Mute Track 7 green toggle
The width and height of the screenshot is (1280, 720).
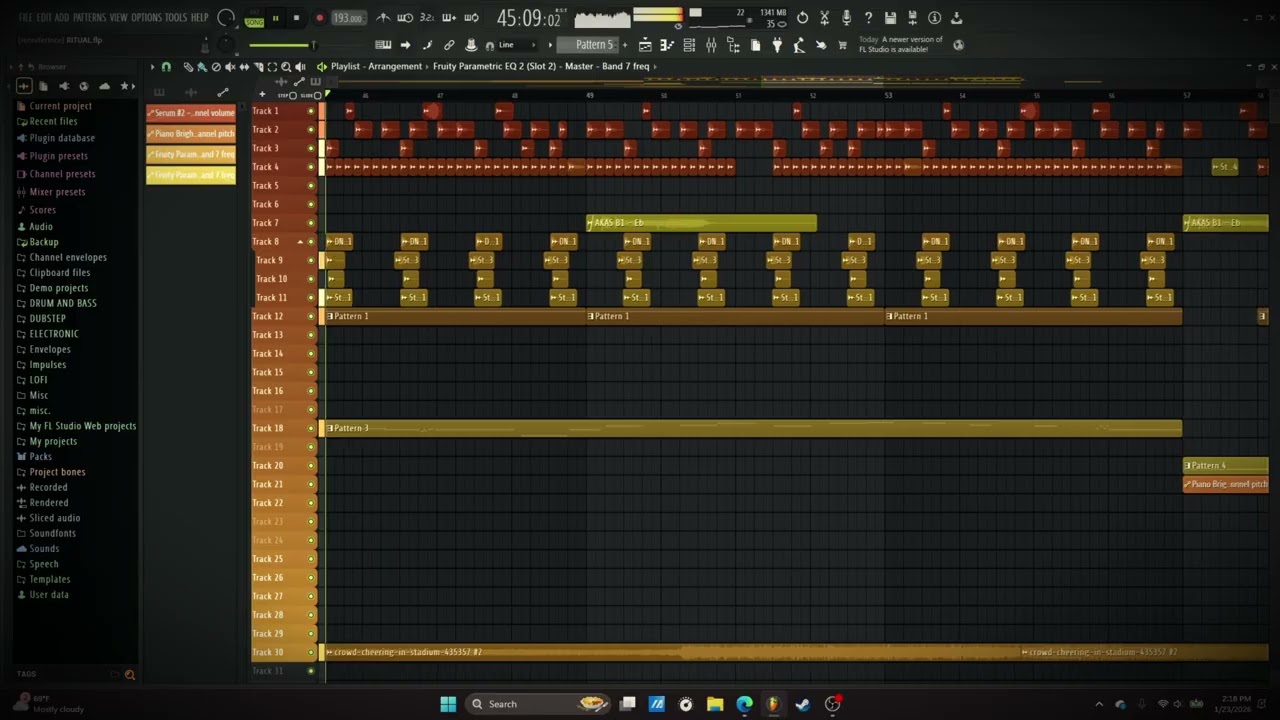coord(311,223)
